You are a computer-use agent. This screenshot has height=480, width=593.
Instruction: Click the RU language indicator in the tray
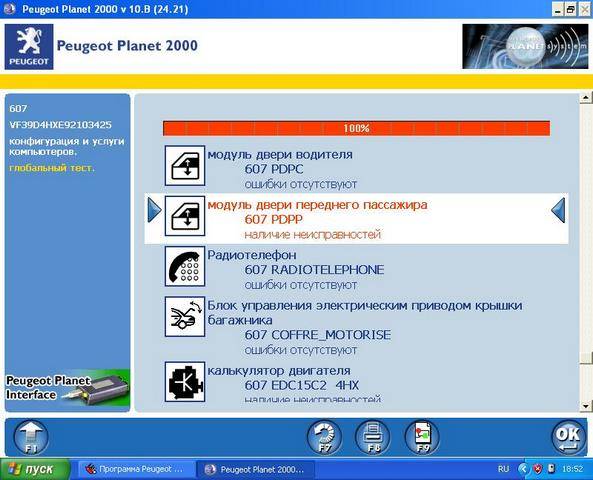coord(503,469)
